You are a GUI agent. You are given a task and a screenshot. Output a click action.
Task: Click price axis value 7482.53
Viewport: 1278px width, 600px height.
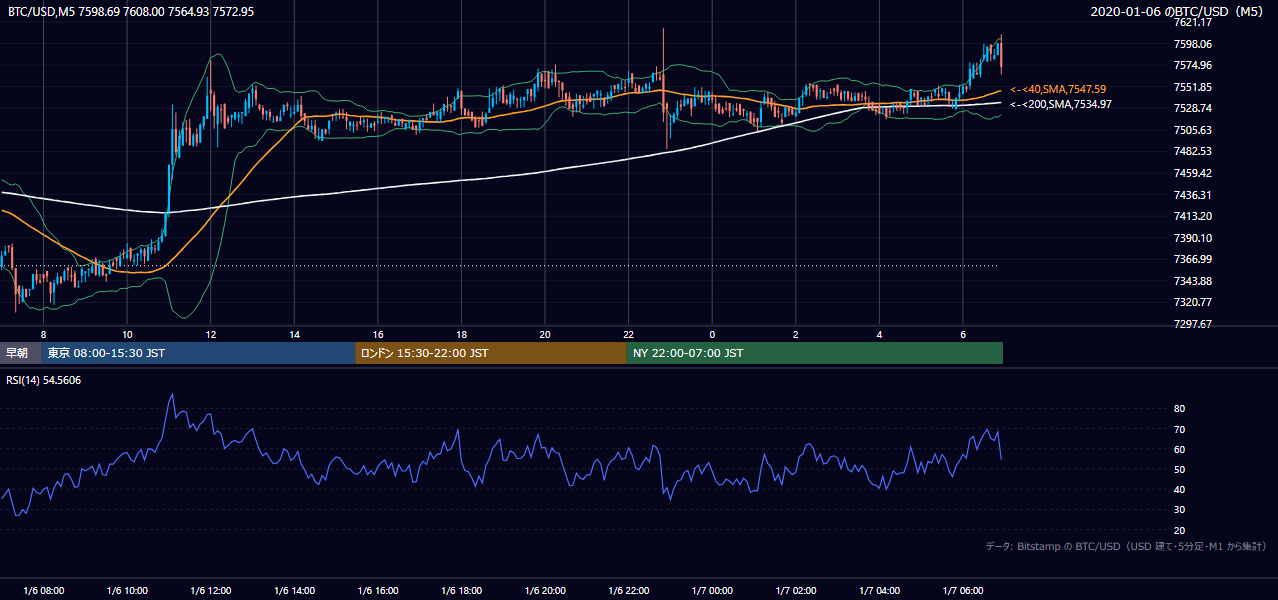point(1193,151)
